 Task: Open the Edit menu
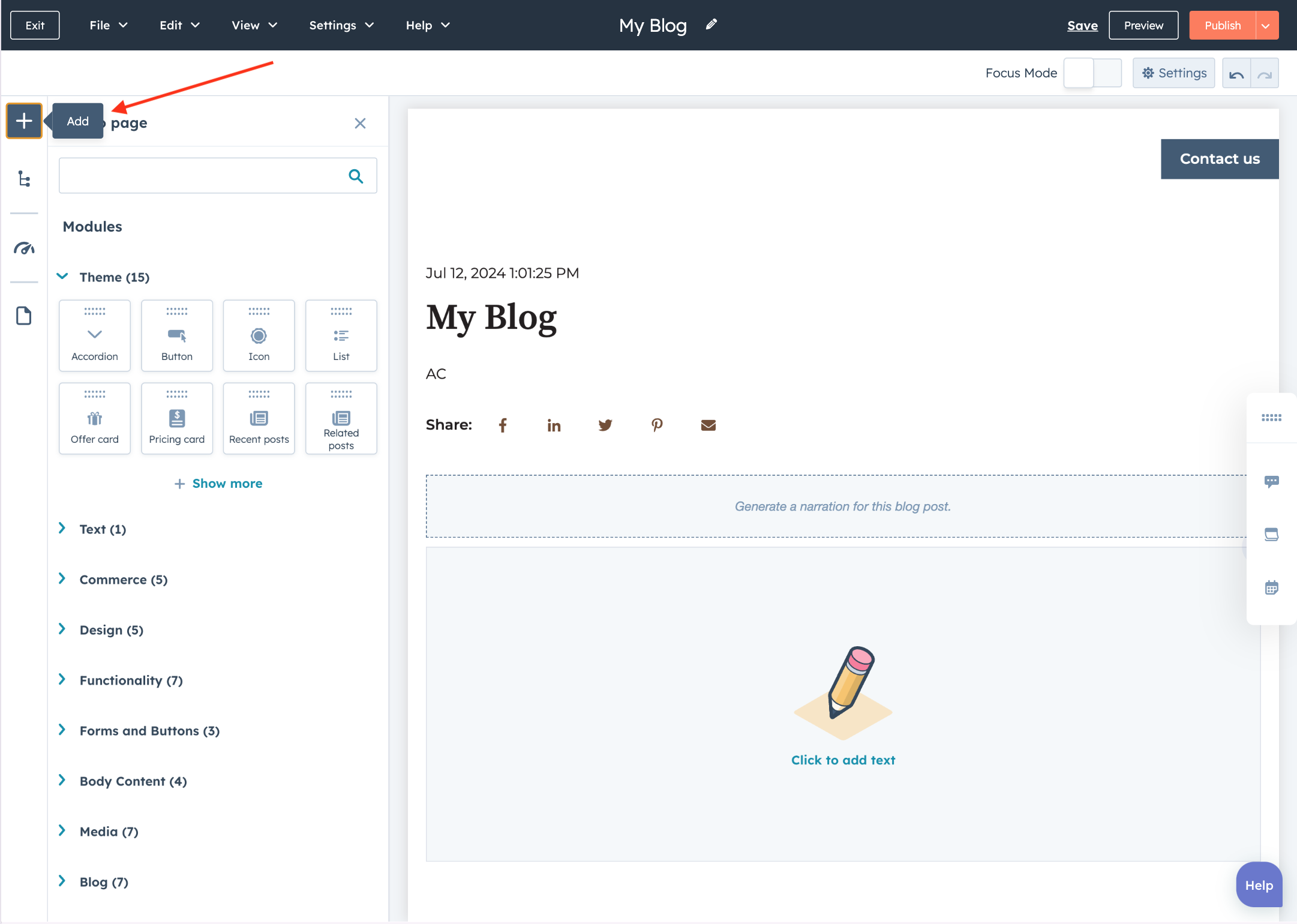179,25
